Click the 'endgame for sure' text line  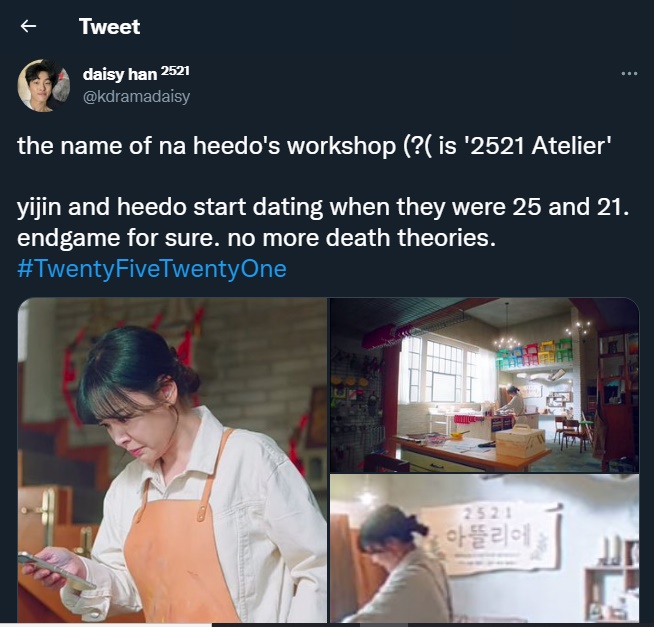tap(257, 238)
